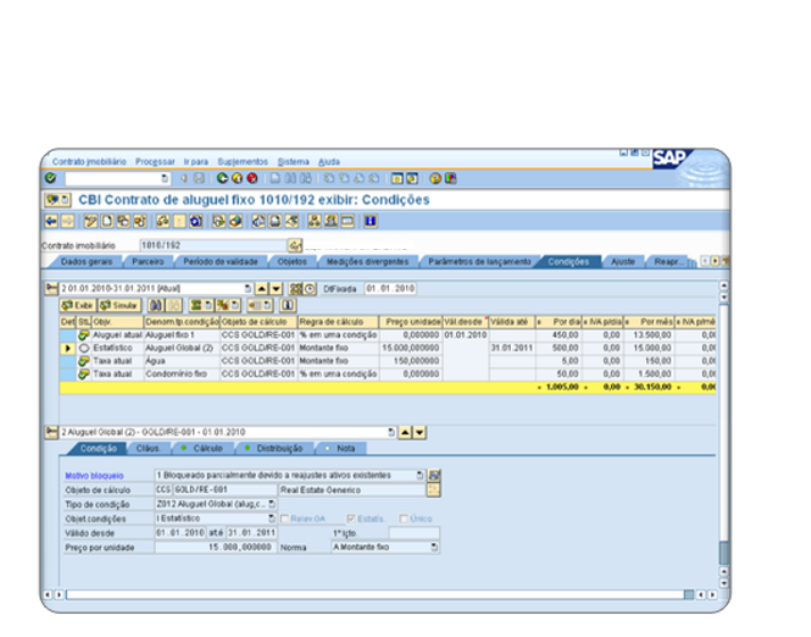Click the information icon in conditions toolbar

point(288,306)
